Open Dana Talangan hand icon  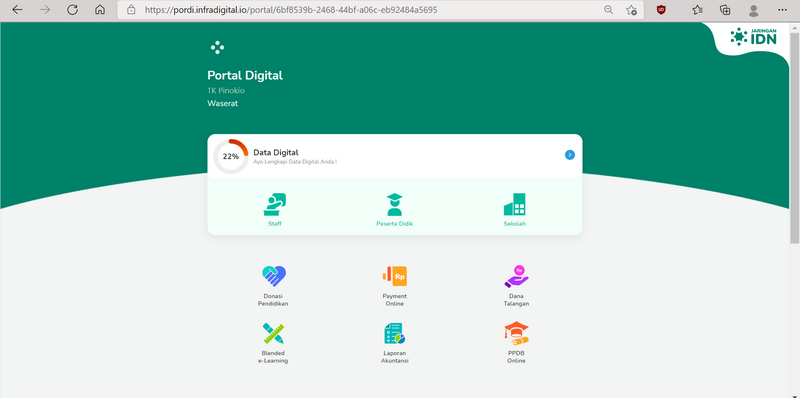516,276
